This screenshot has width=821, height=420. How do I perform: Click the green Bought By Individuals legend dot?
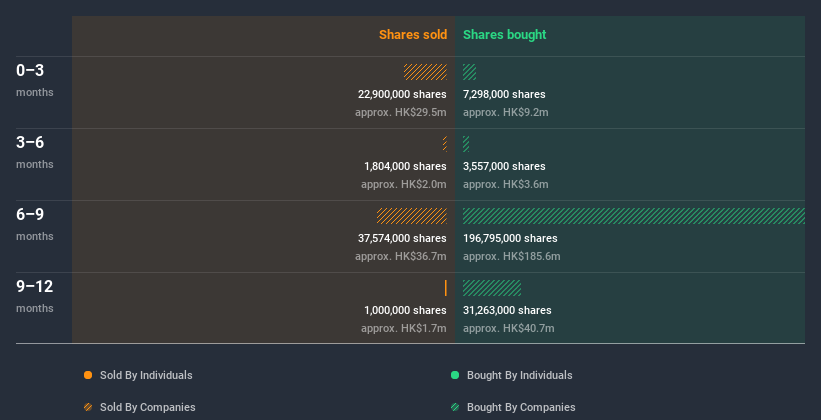click(x=455, y=375)
